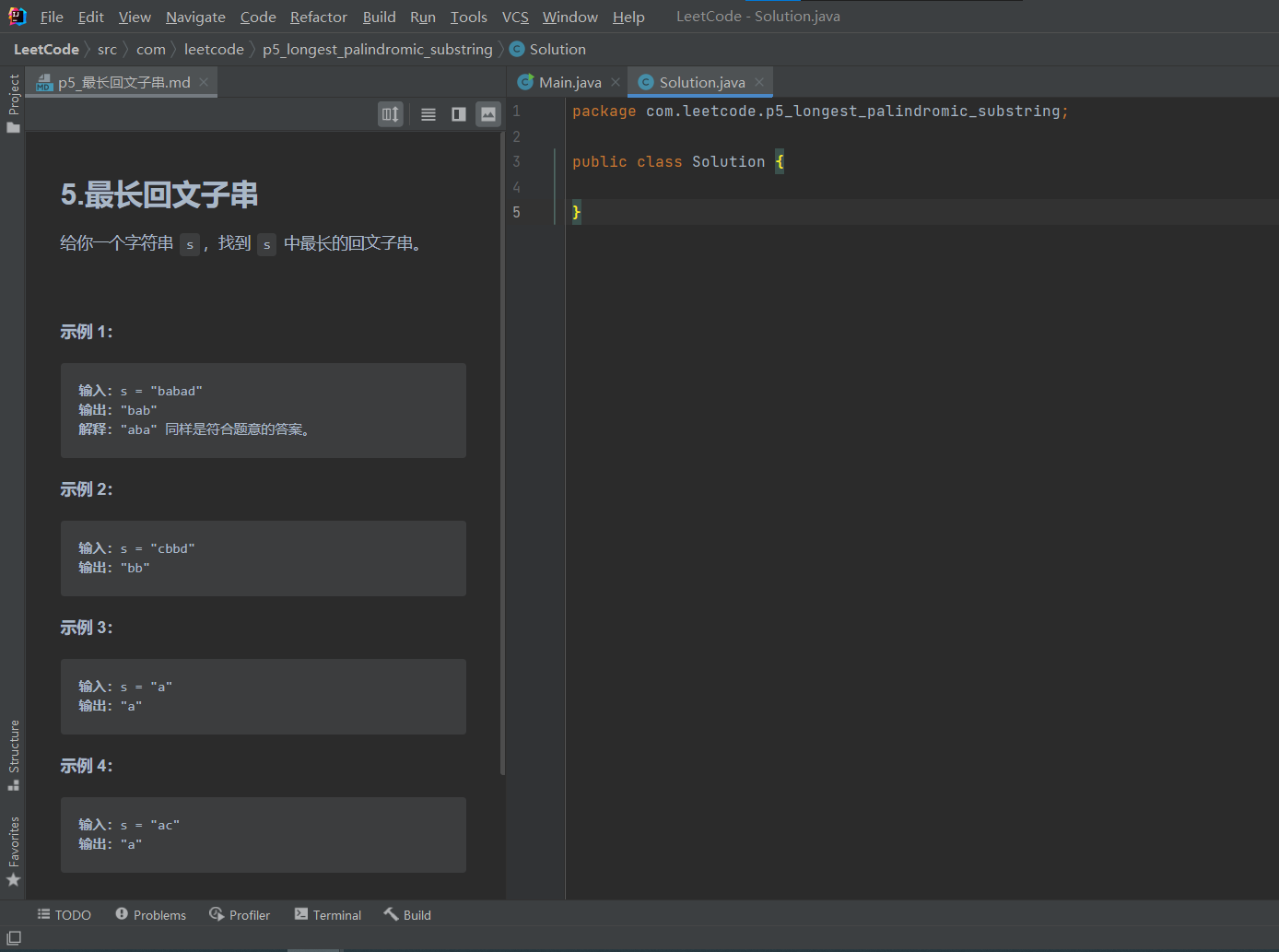Screen dimensions: 1279x952
Task: Click the 'public' keyword on line 3
Action: [x=599, y=161]
